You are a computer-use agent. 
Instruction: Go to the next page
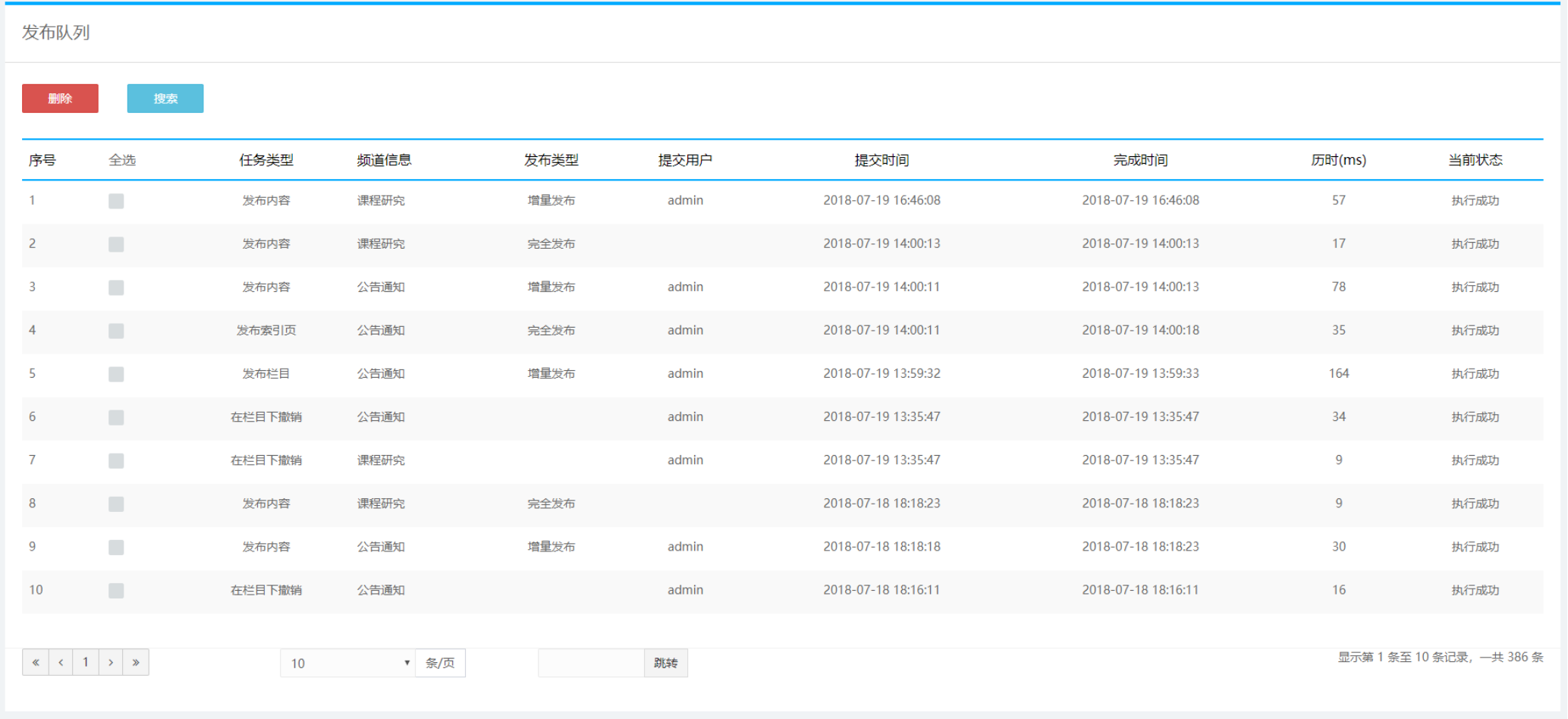pos(111,662)
